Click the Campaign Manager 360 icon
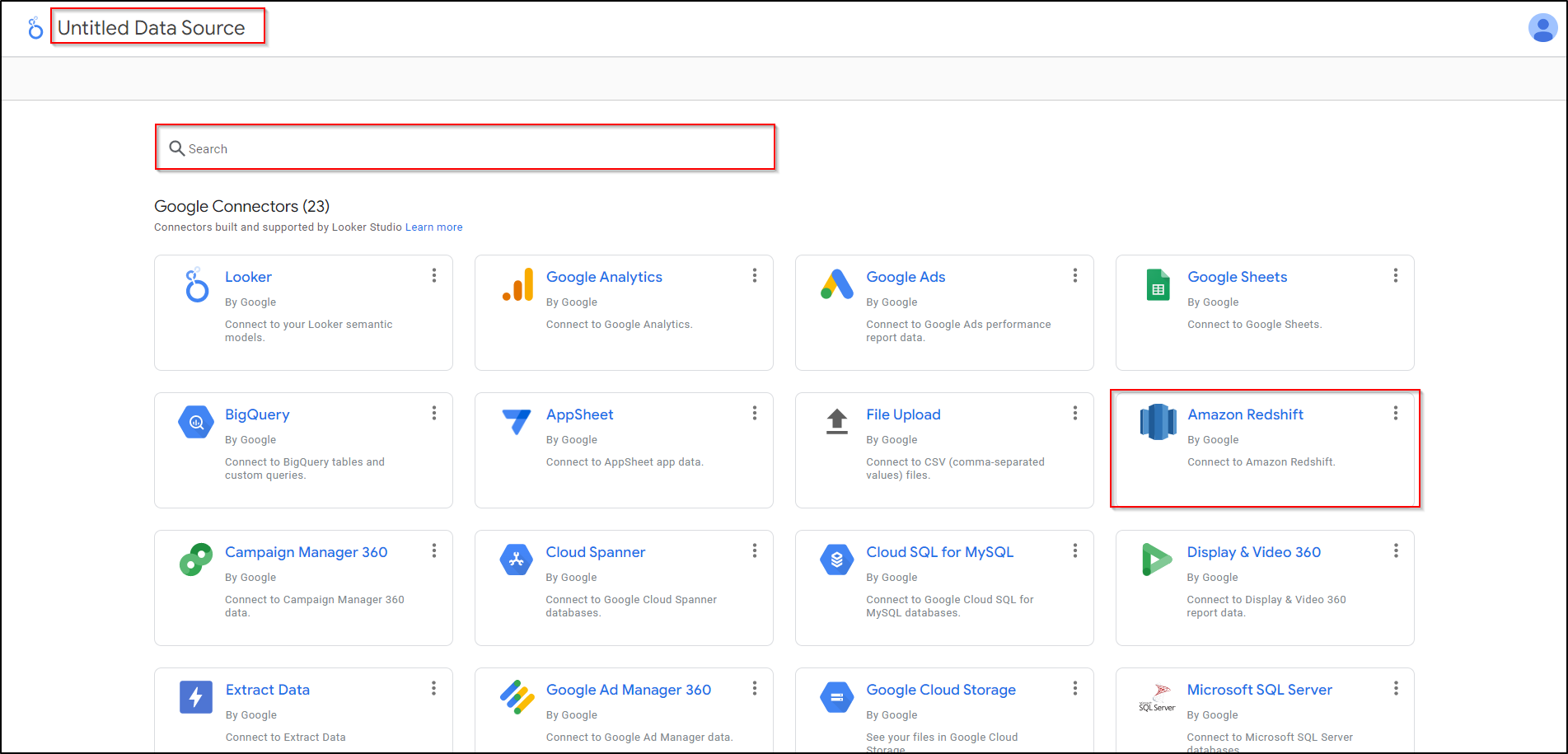The image size is (1568, 754). point(196,560)
